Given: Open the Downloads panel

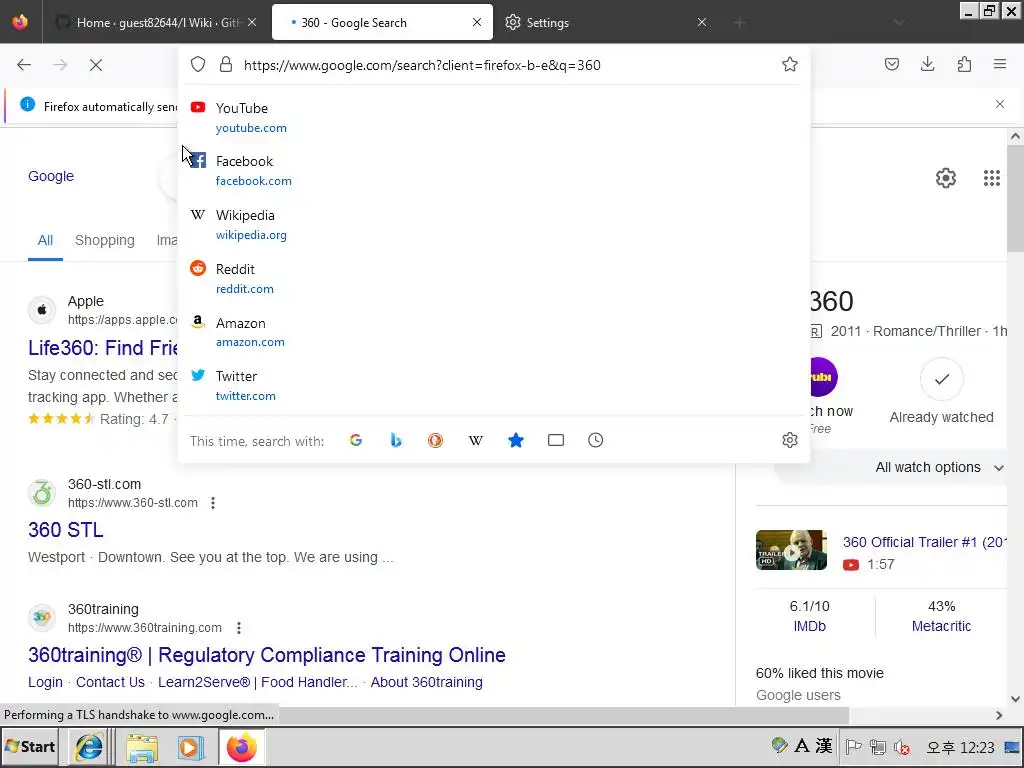Looking at the screenshot, I should pyautogui.click(x=927, y=64).
